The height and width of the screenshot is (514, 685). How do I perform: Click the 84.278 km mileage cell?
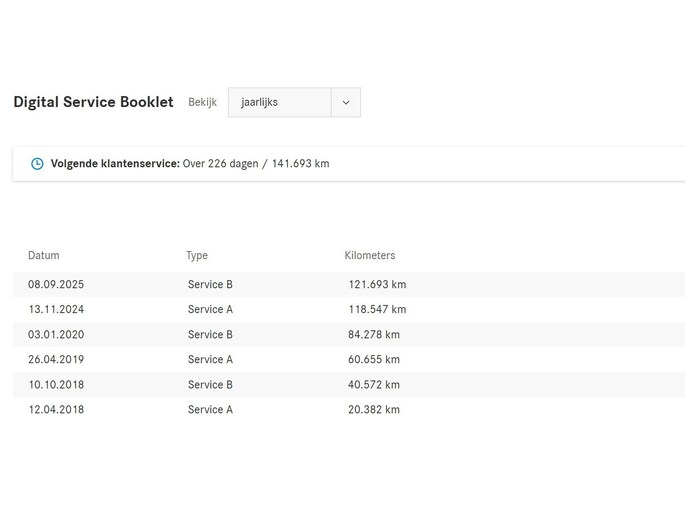tap(374, 334)
